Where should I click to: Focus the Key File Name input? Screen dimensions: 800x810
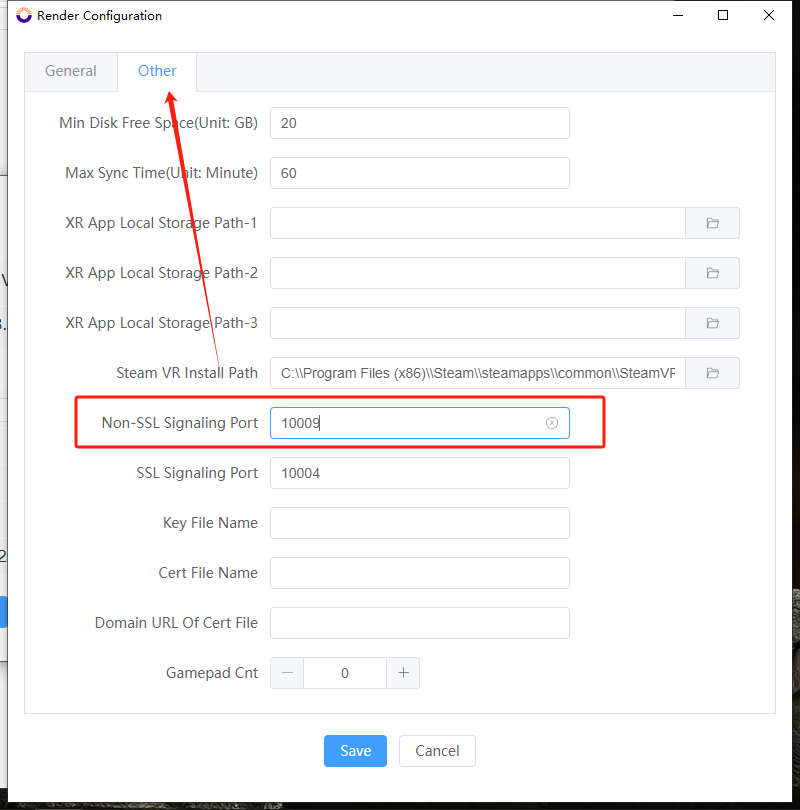(419, 523)
